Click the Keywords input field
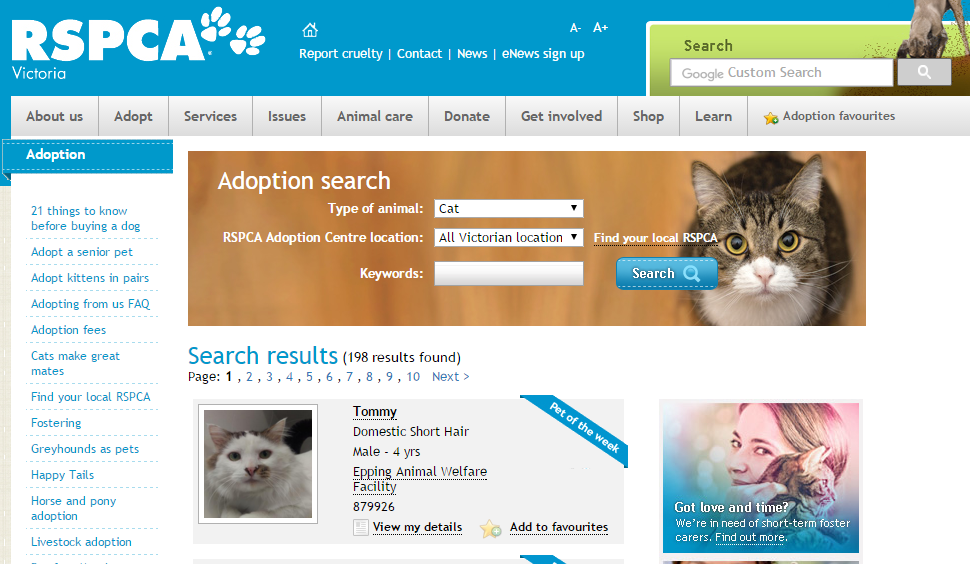The image size is (970, 564). tap(509, 273)
